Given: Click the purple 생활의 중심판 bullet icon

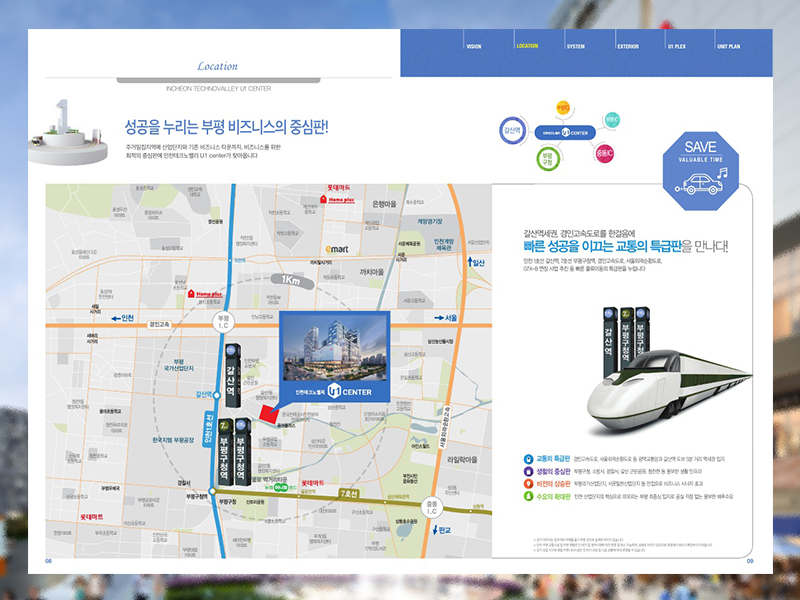Looking at the screenshot, I should (x=528, y=471).
